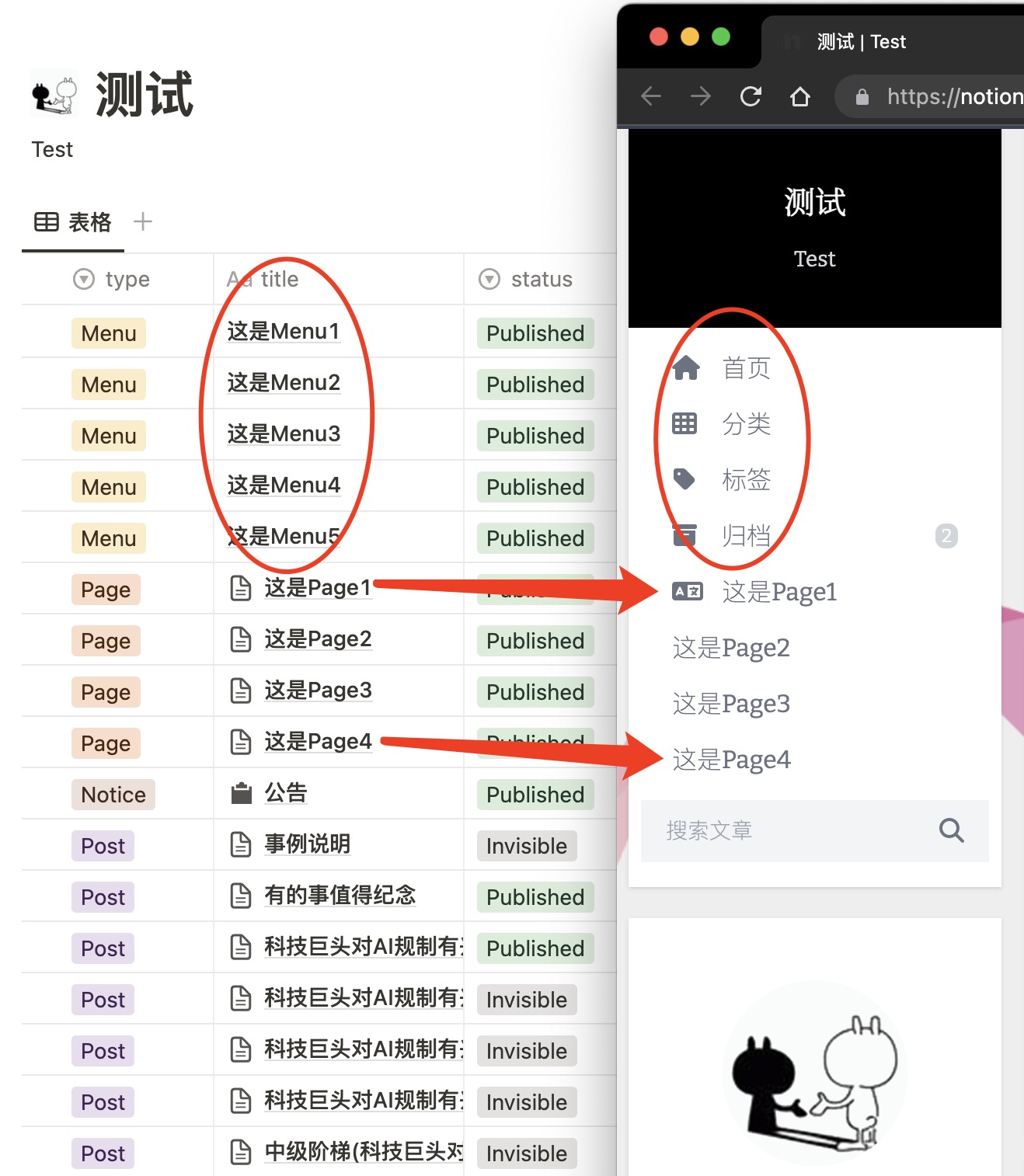This screenshot has height=1176, width=1024.
Task: Add a new view with the plus button
Action: point(143,221)
